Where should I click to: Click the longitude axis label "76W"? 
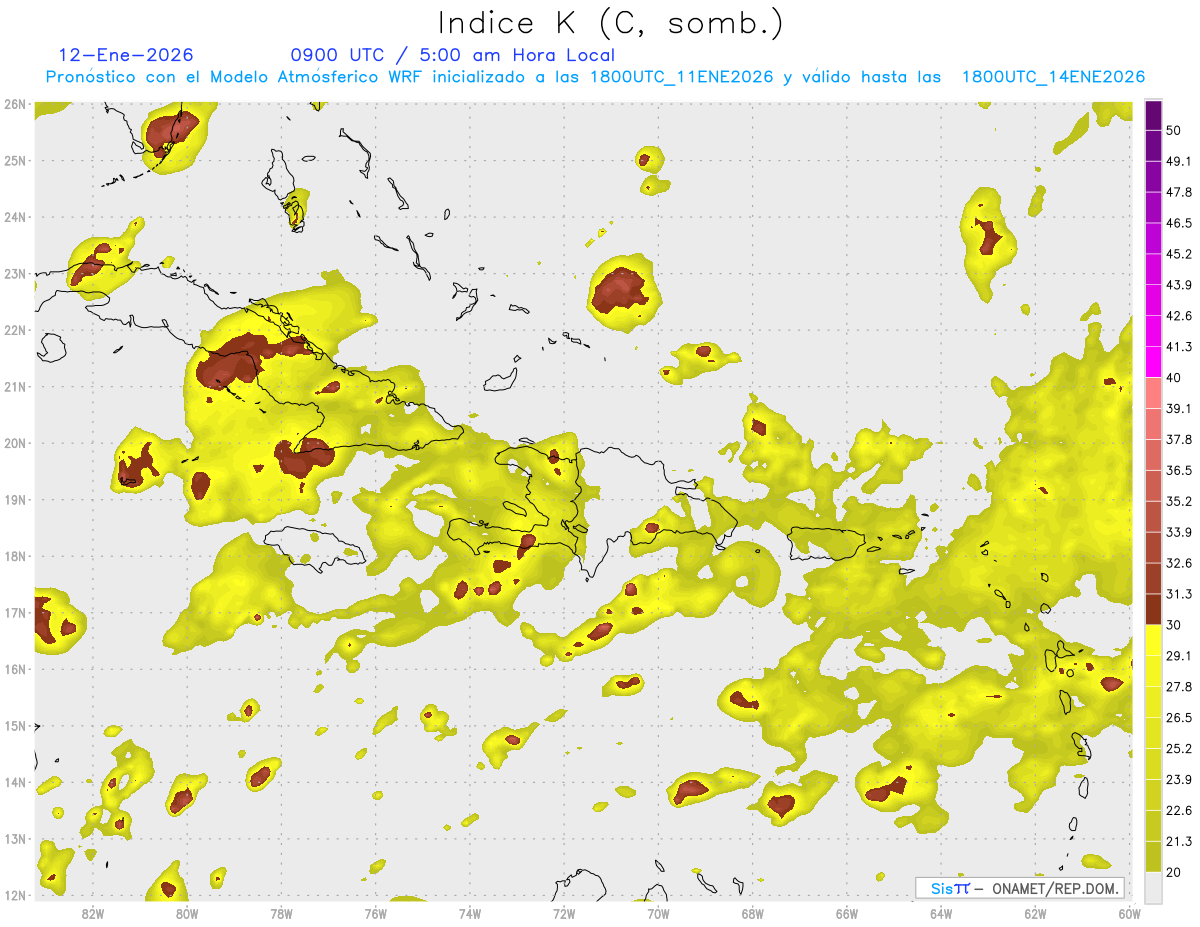pyautogui.click(x=375, y=913)
